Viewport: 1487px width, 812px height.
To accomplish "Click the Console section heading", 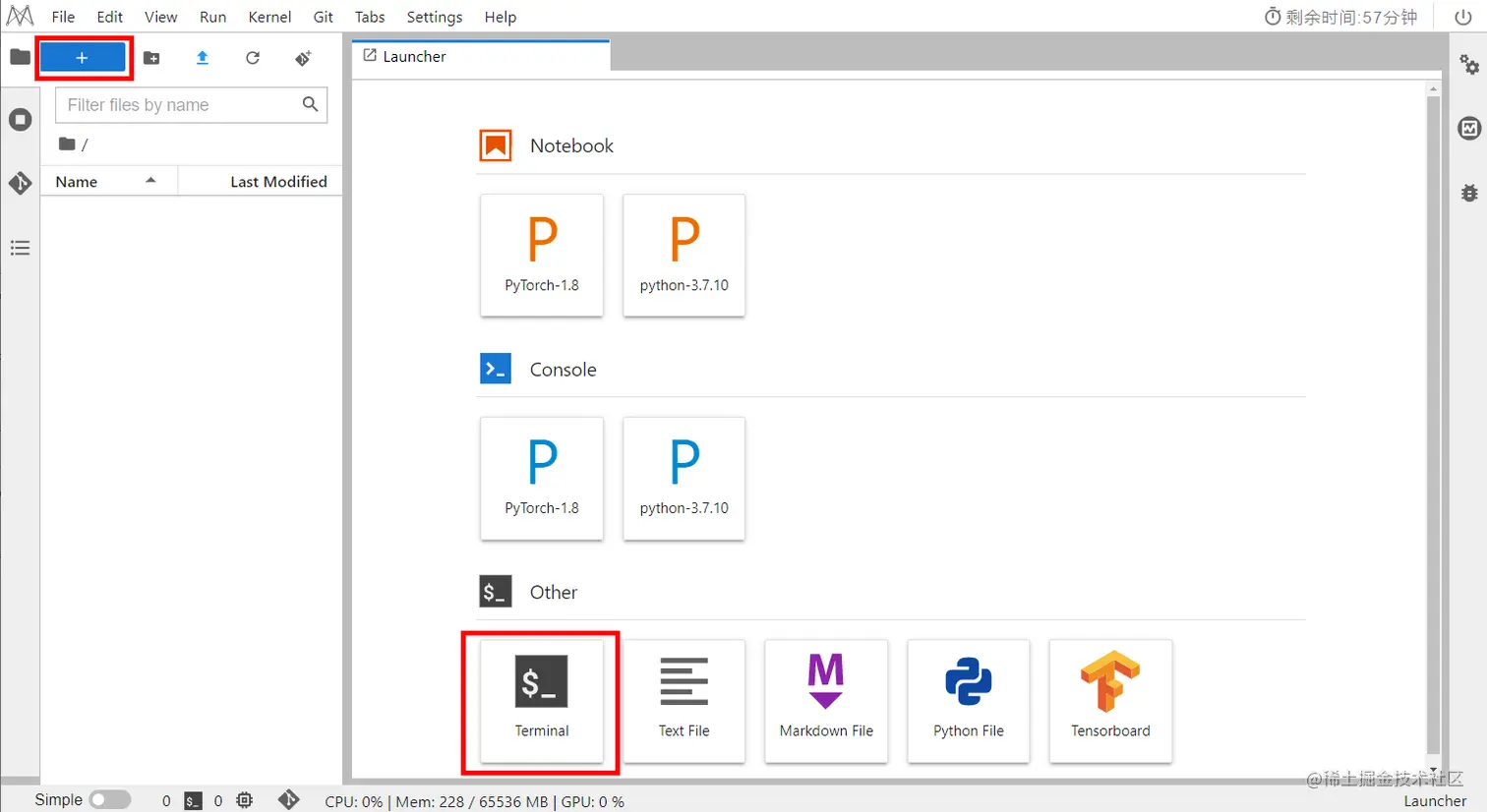I will click(563, 370).
